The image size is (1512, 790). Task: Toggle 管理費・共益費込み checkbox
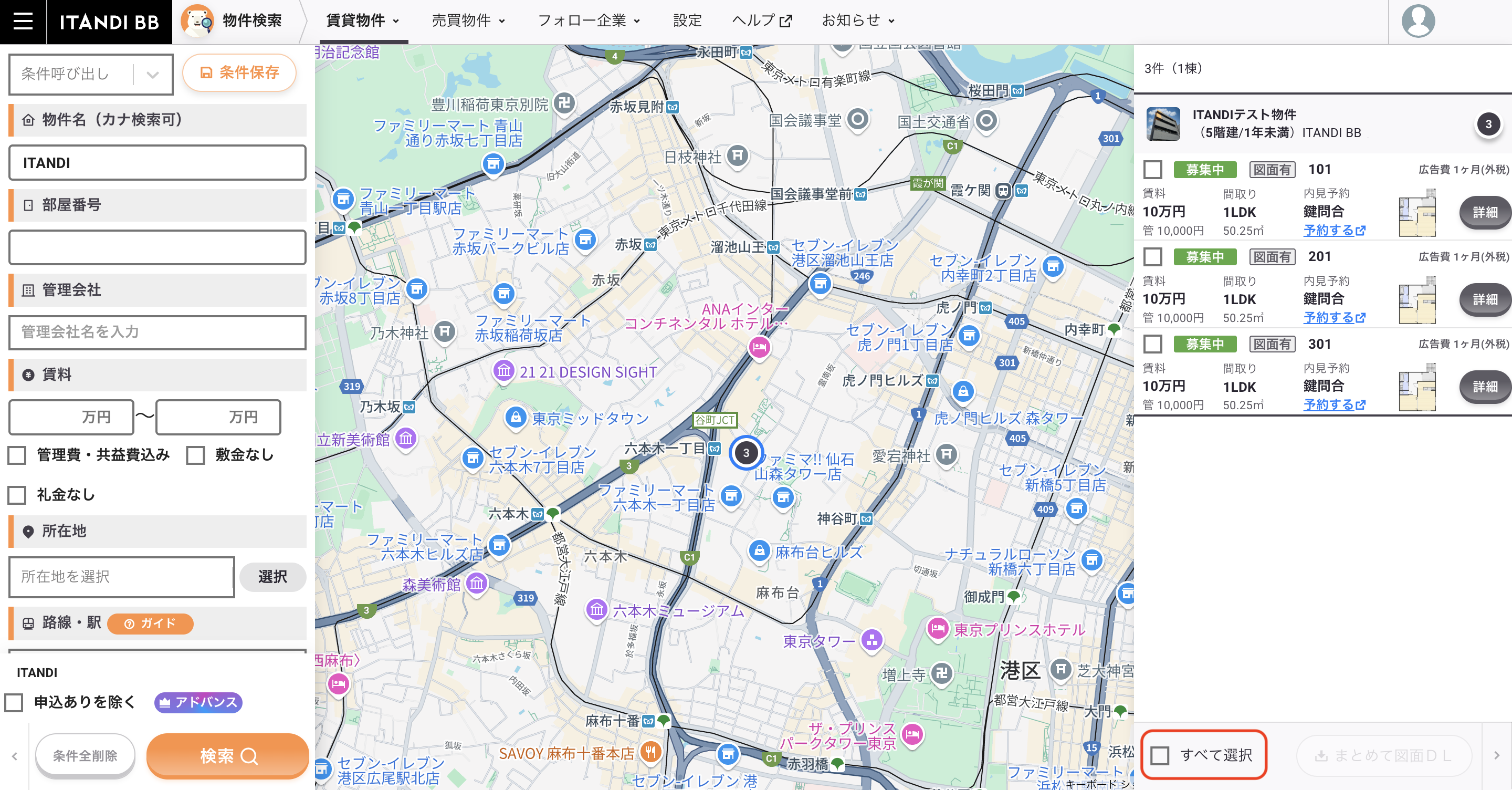pos(17,455)
